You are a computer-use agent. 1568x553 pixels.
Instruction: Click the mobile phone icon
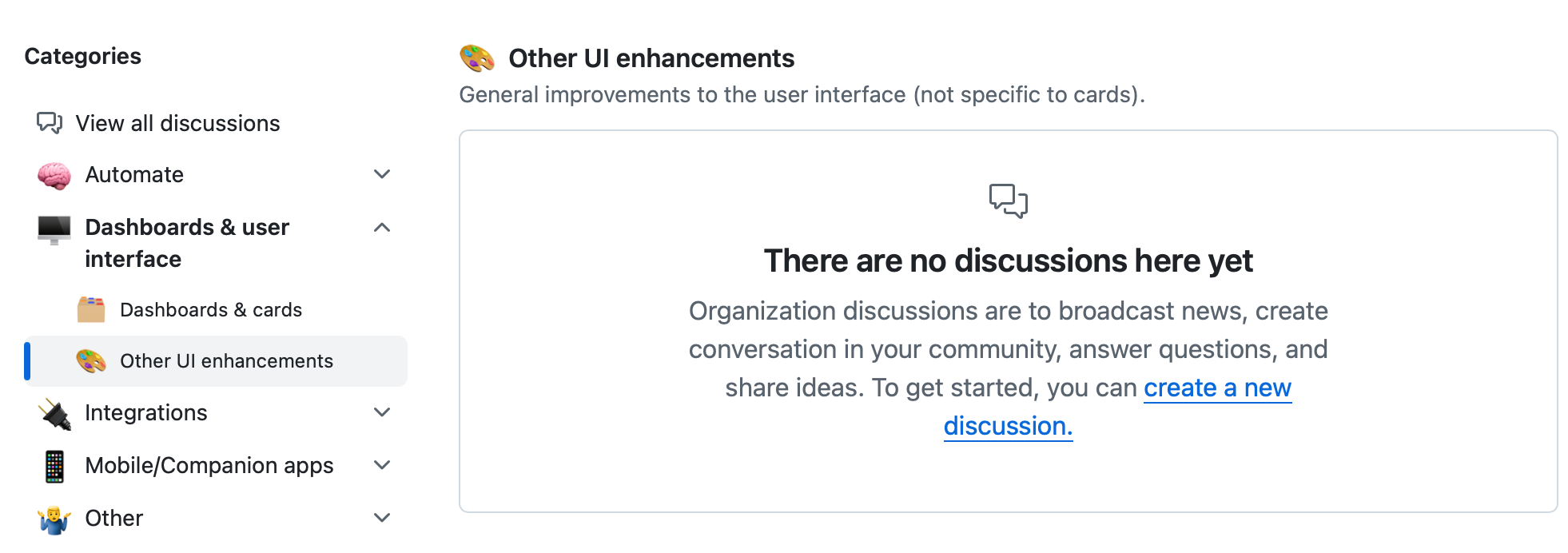[x=54, y=466]
